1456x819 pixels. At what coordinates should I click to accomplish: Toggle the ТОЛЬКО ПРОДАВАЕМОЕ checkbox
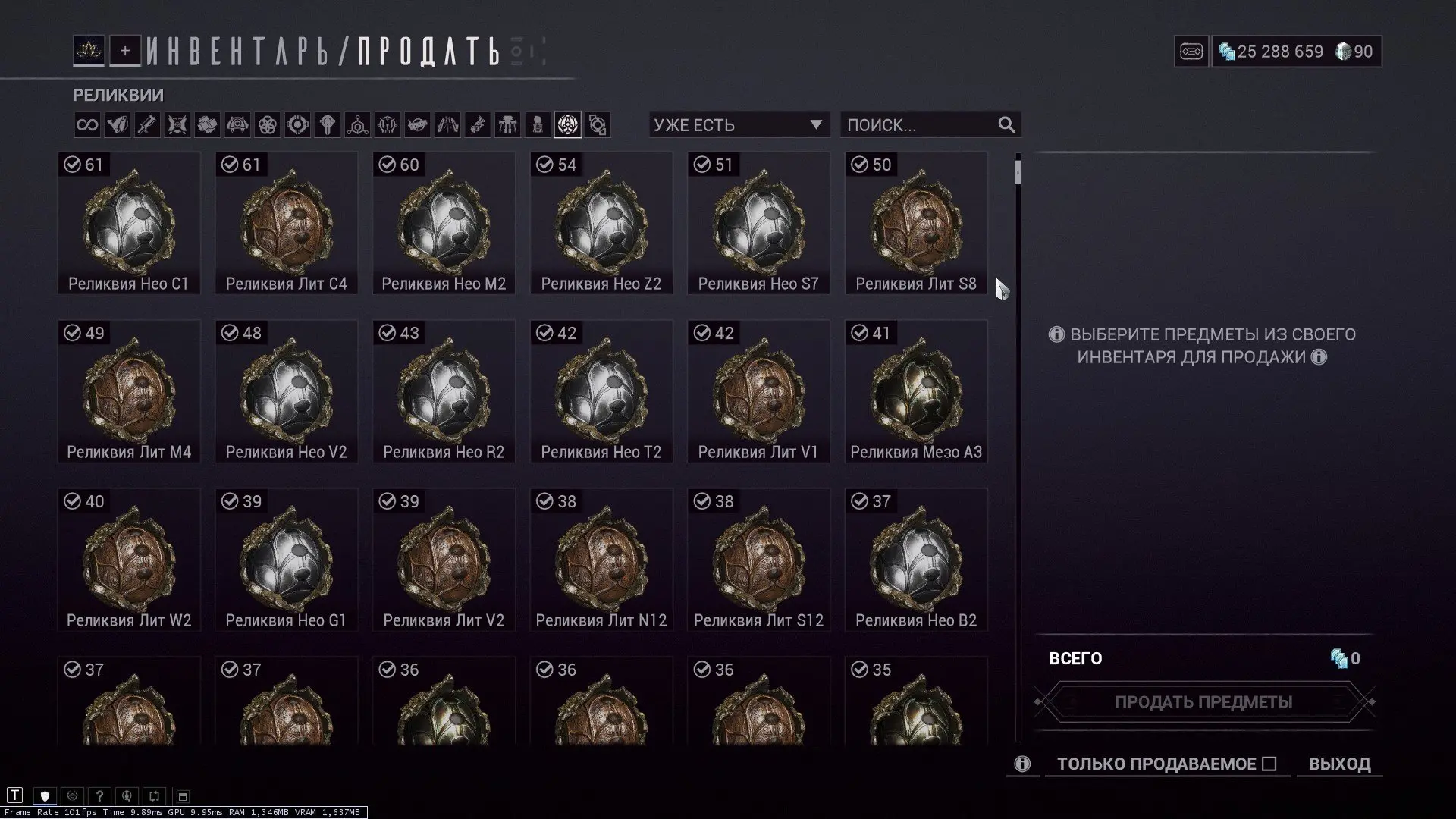coord(1269,764)
